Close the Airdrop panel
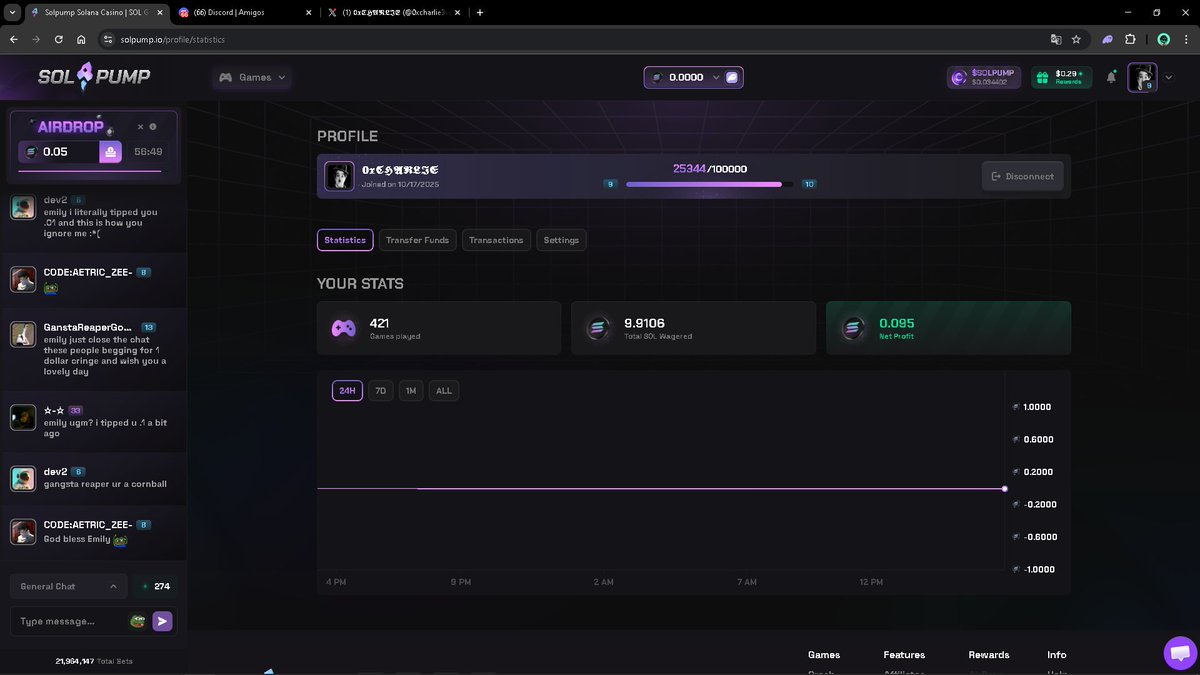Image resolution: width=1200 pixels, height=675 pixels. tap(140, 126)
